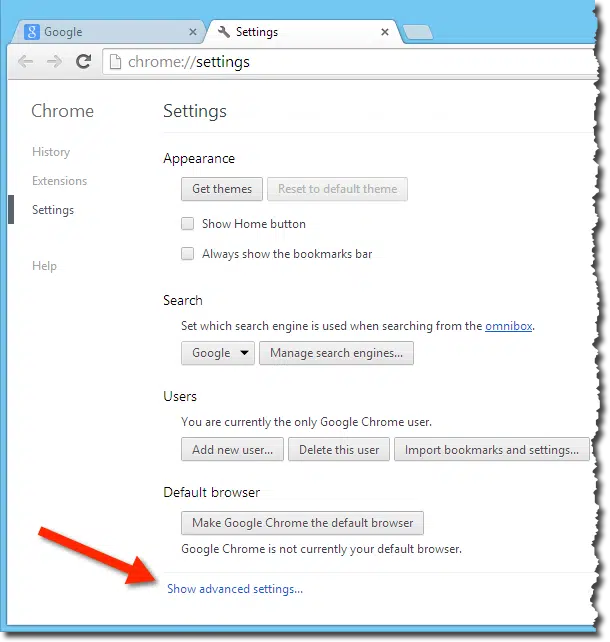Click the Appearance section heading

(x=199, y=158)
